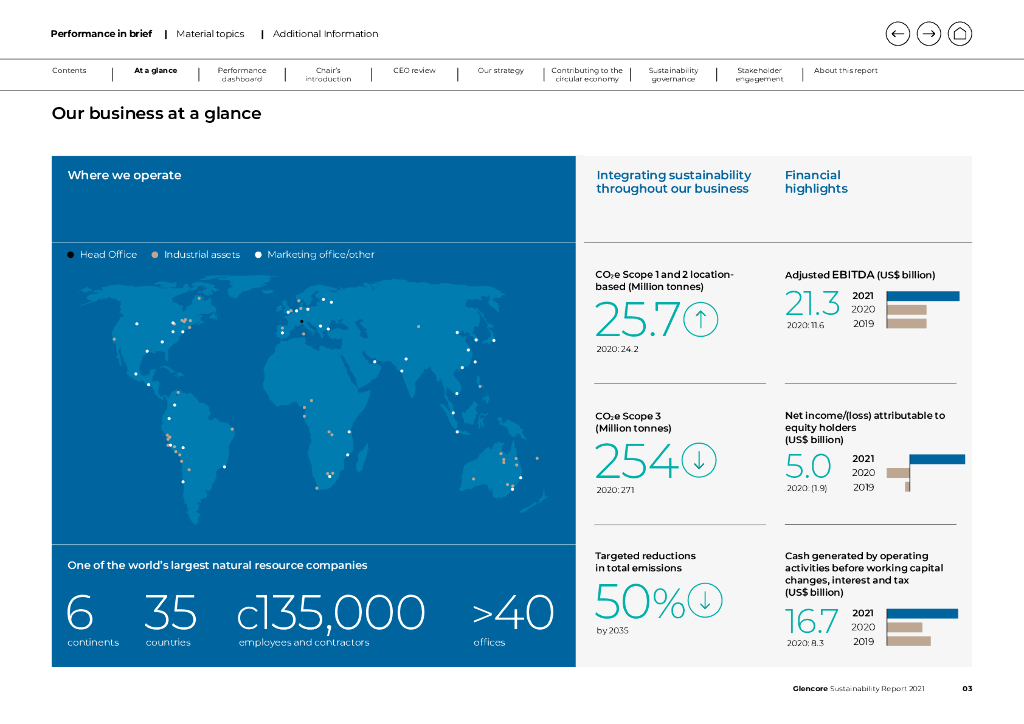1024x724 pixels.
Task: Open Additional information section
Action: point(325,34)
